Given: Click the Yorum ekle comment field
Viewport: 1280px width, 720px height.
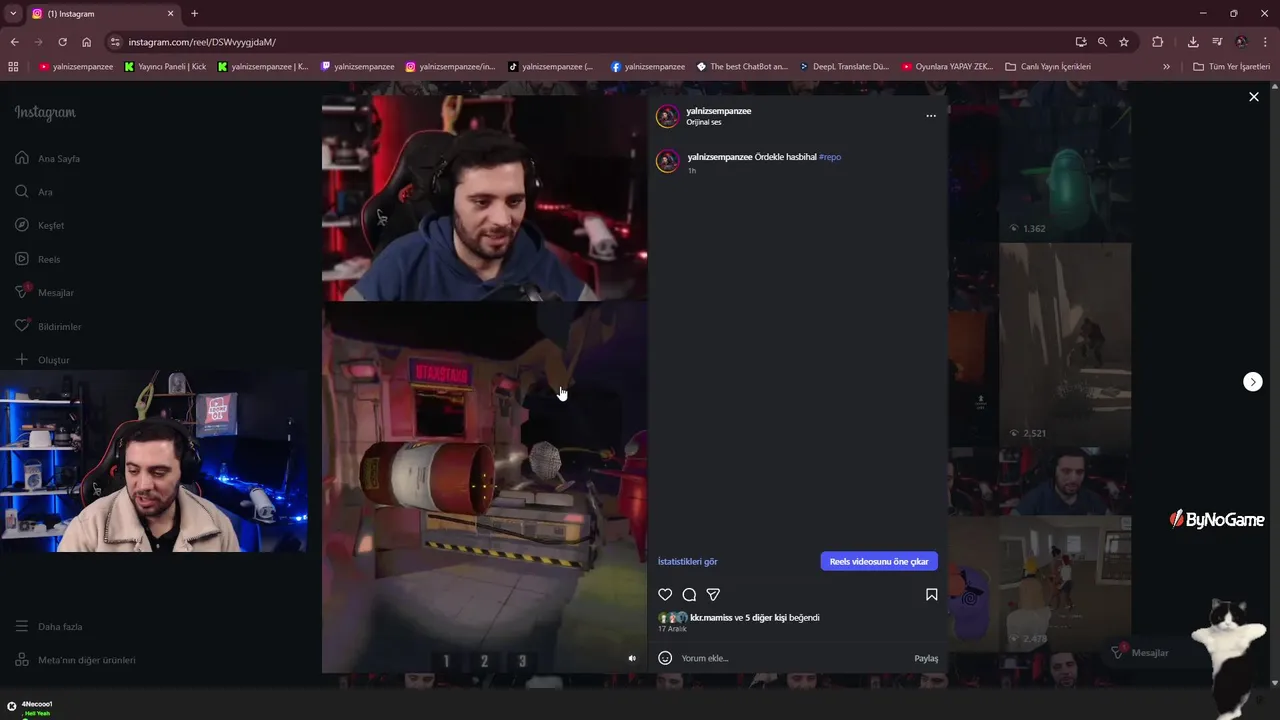Looking at the screenshot, I should point(794,658).
